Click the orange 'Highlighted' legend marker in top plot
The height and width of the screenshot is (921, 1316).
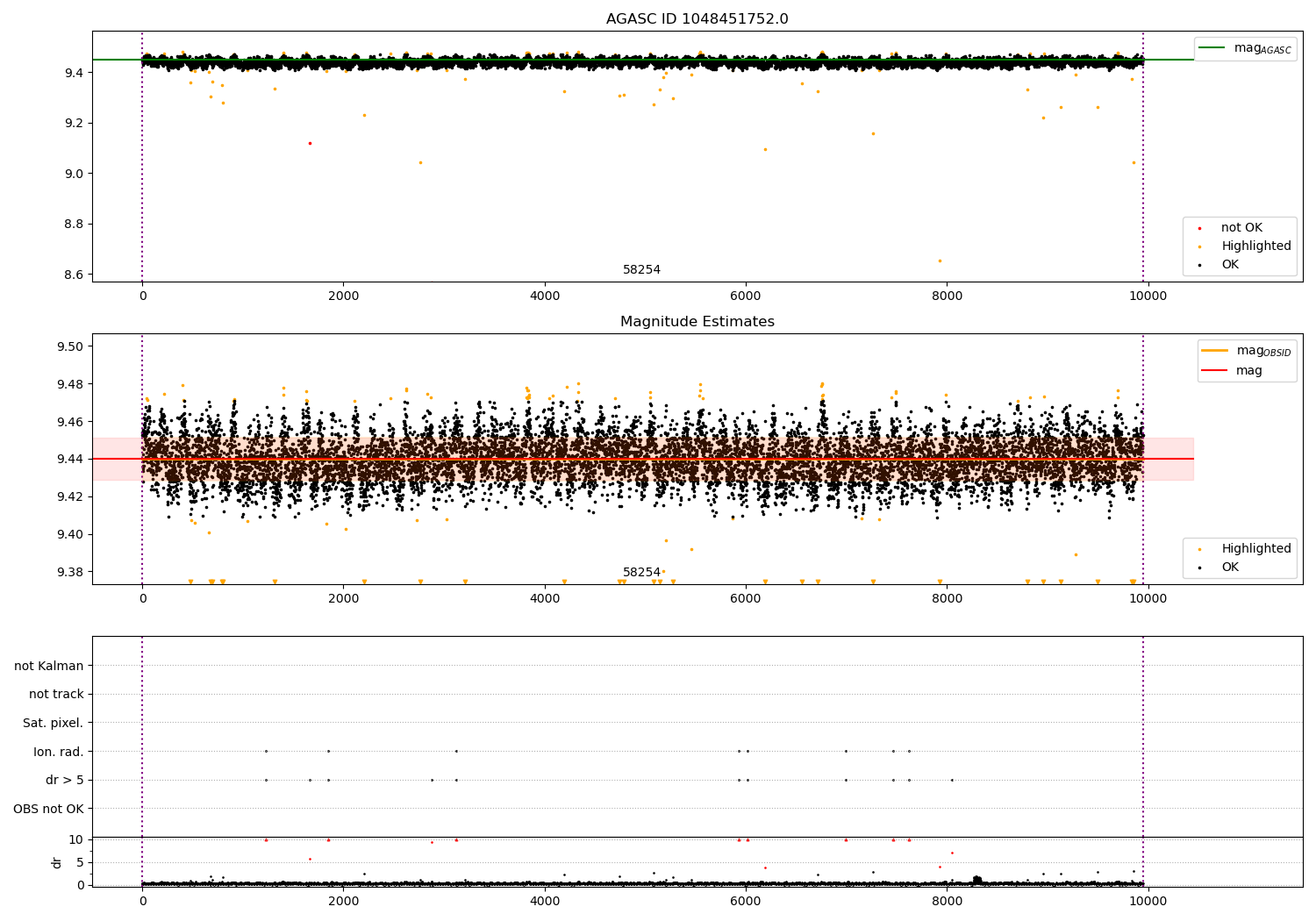[1199, 246]
